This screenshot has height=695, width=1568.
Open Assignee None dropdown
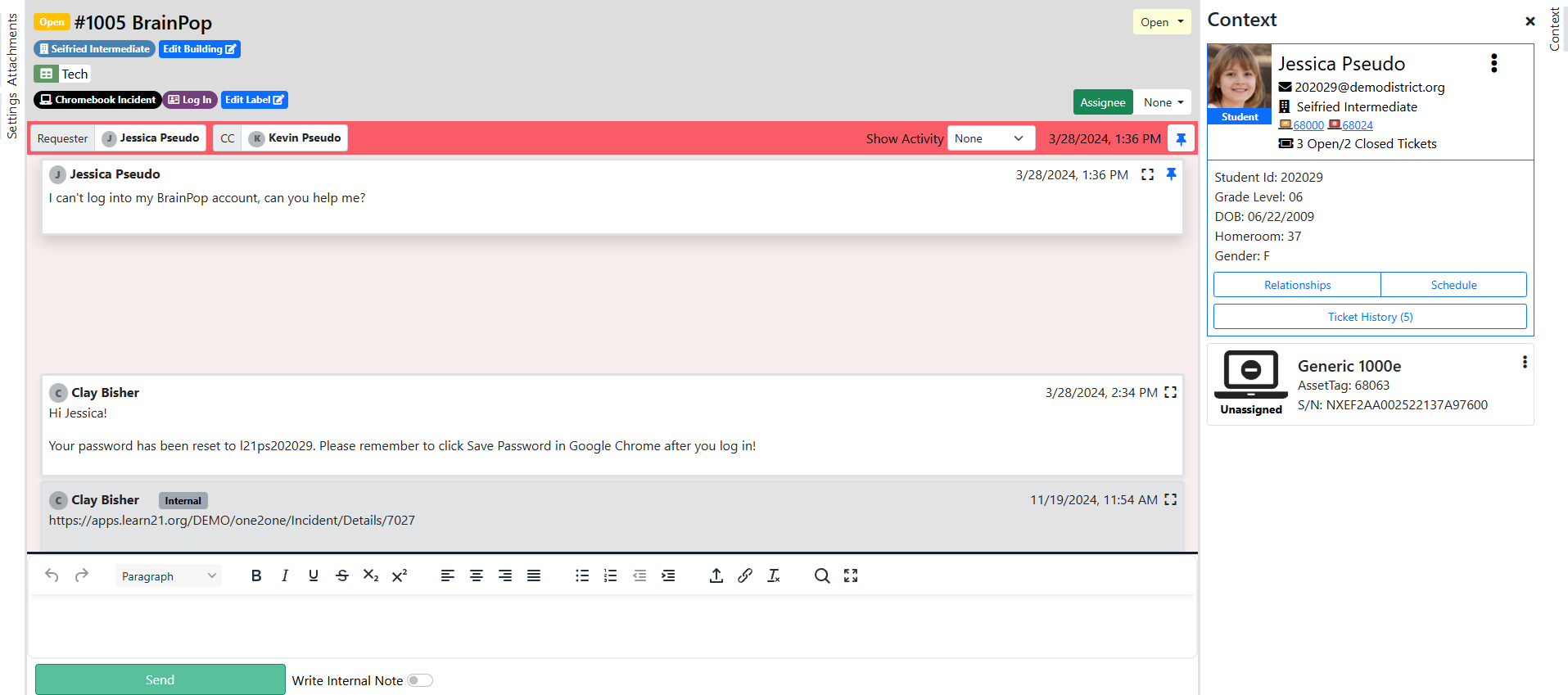[x=1164, y=102]
